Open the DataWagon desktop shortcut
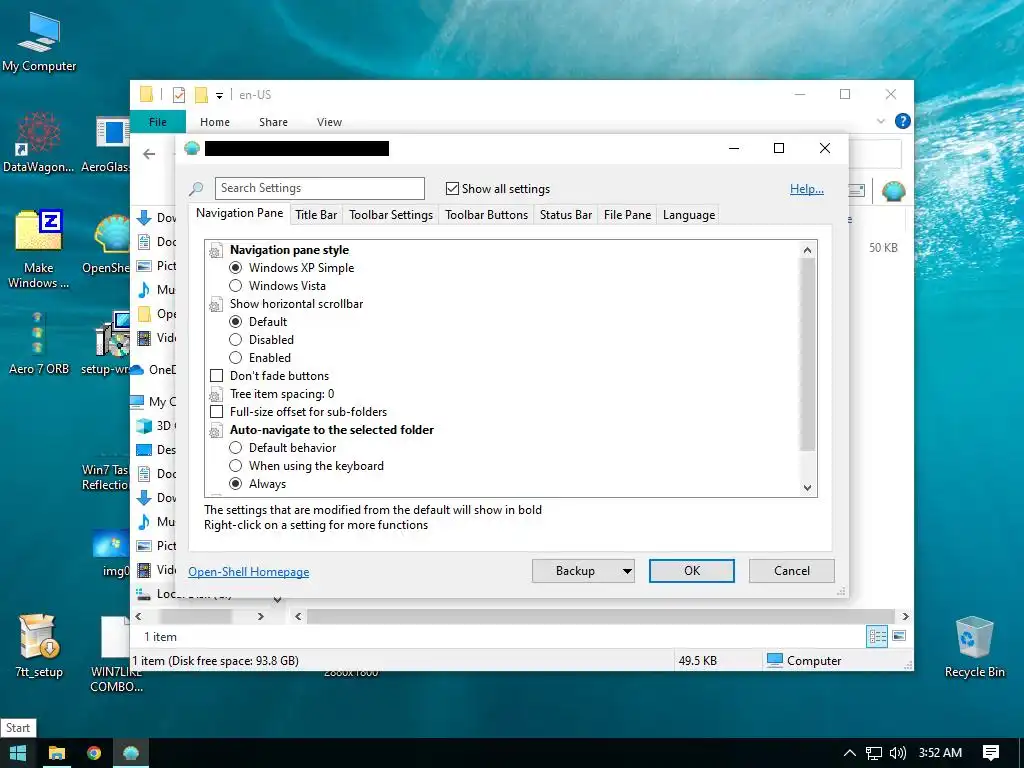Viewport: 1024px width, 768px height. (x=38, y=142)
